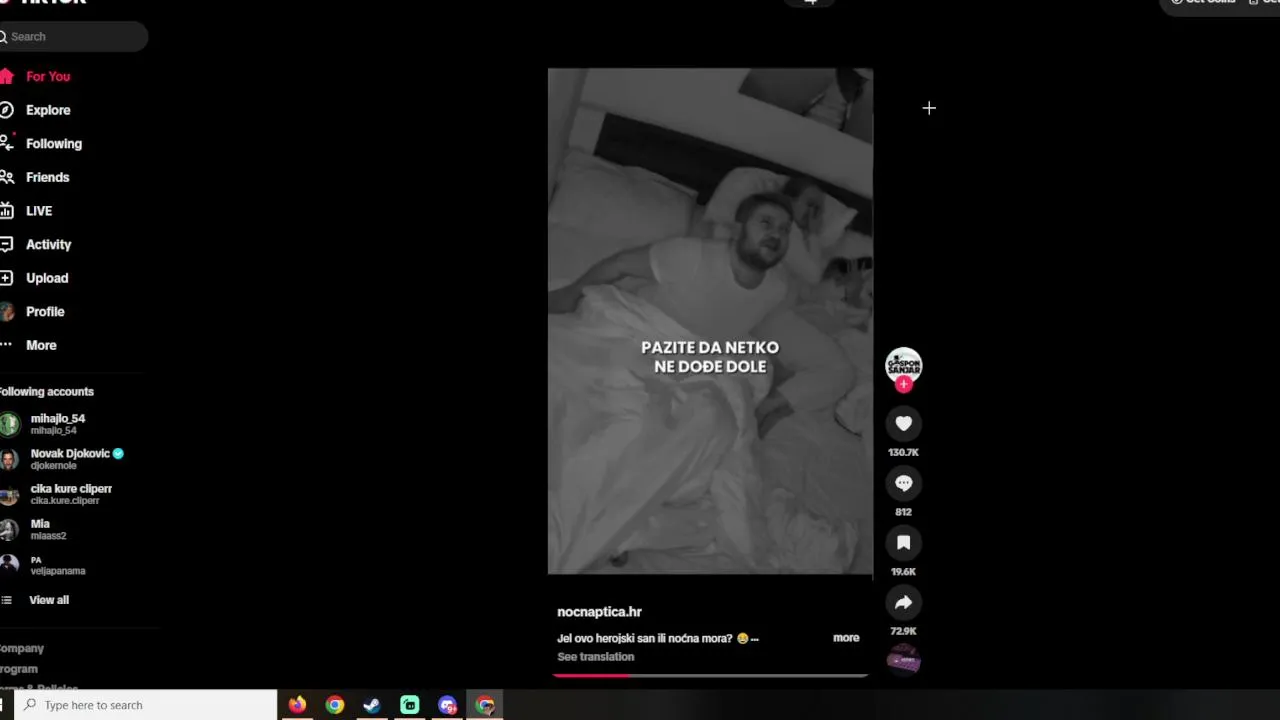Viewport: 1280px width, 720px height.
Task: Open Firefox from the taskbar
Action: (x=297, y=705)
